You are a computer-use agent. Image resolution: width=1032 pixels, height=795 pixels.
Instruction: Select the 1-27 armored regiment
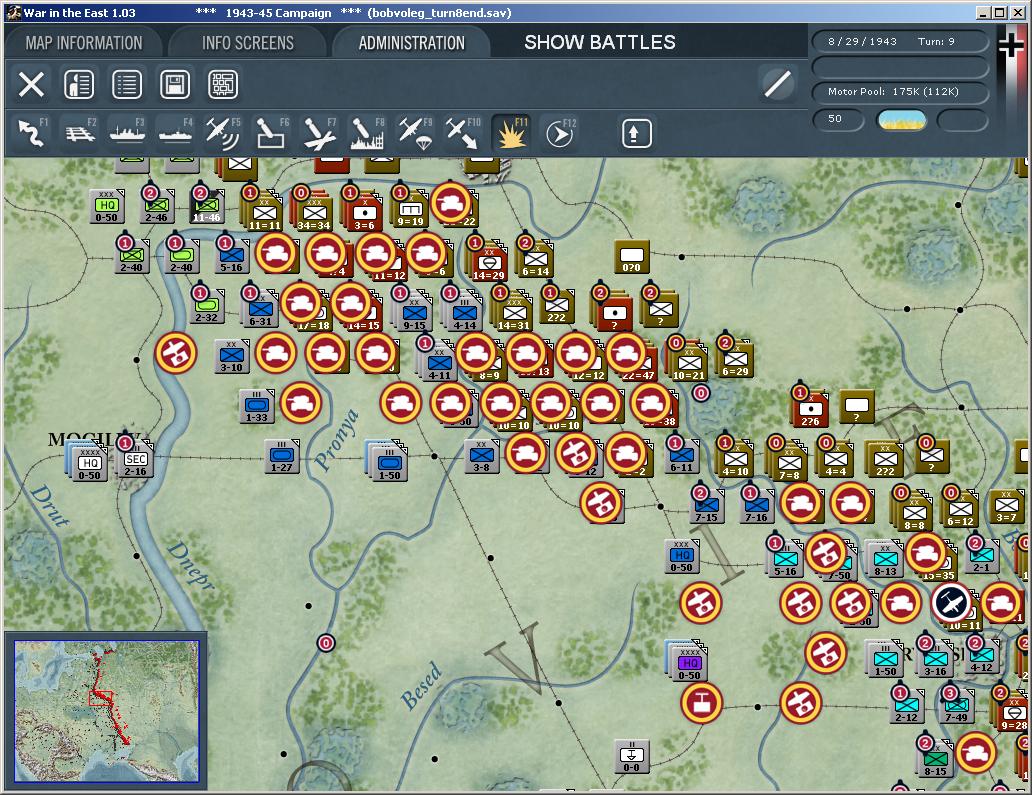[282, 457]
